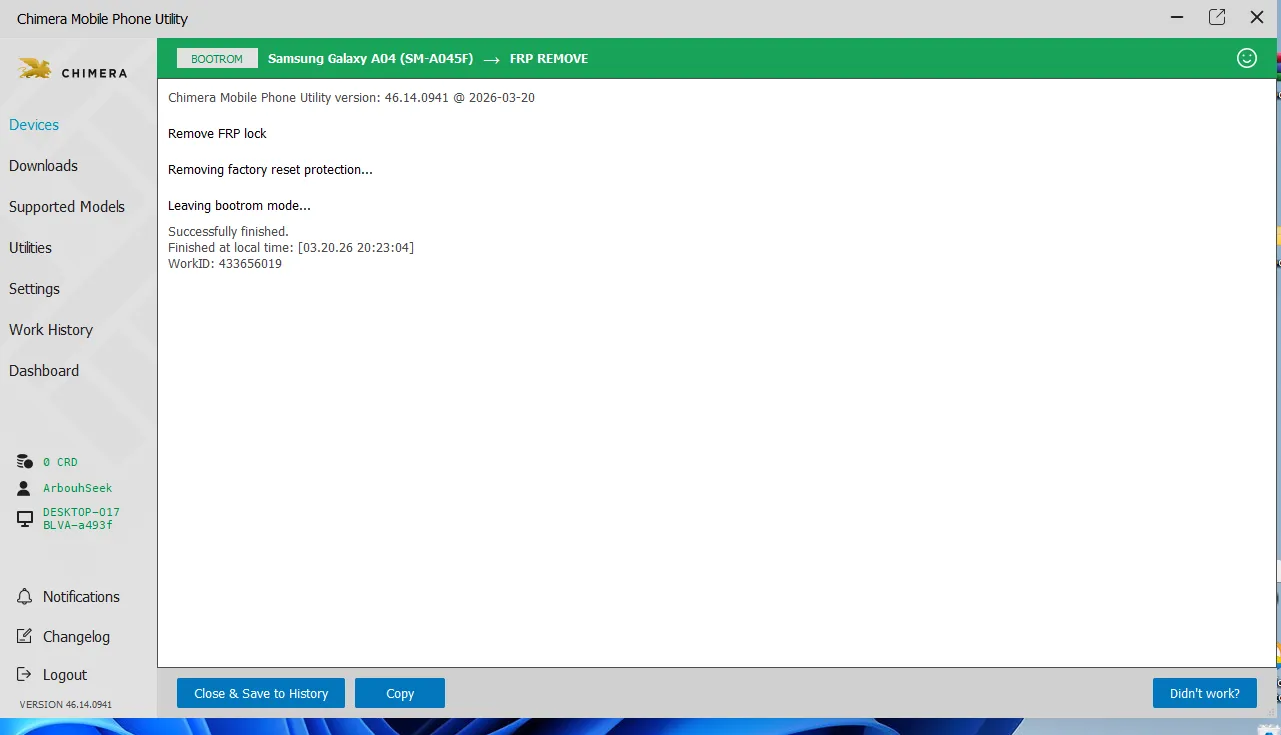This screenshot has width=1281, height=735.
Task: Click the Logout arrow icon
Action: click(25, 675)
